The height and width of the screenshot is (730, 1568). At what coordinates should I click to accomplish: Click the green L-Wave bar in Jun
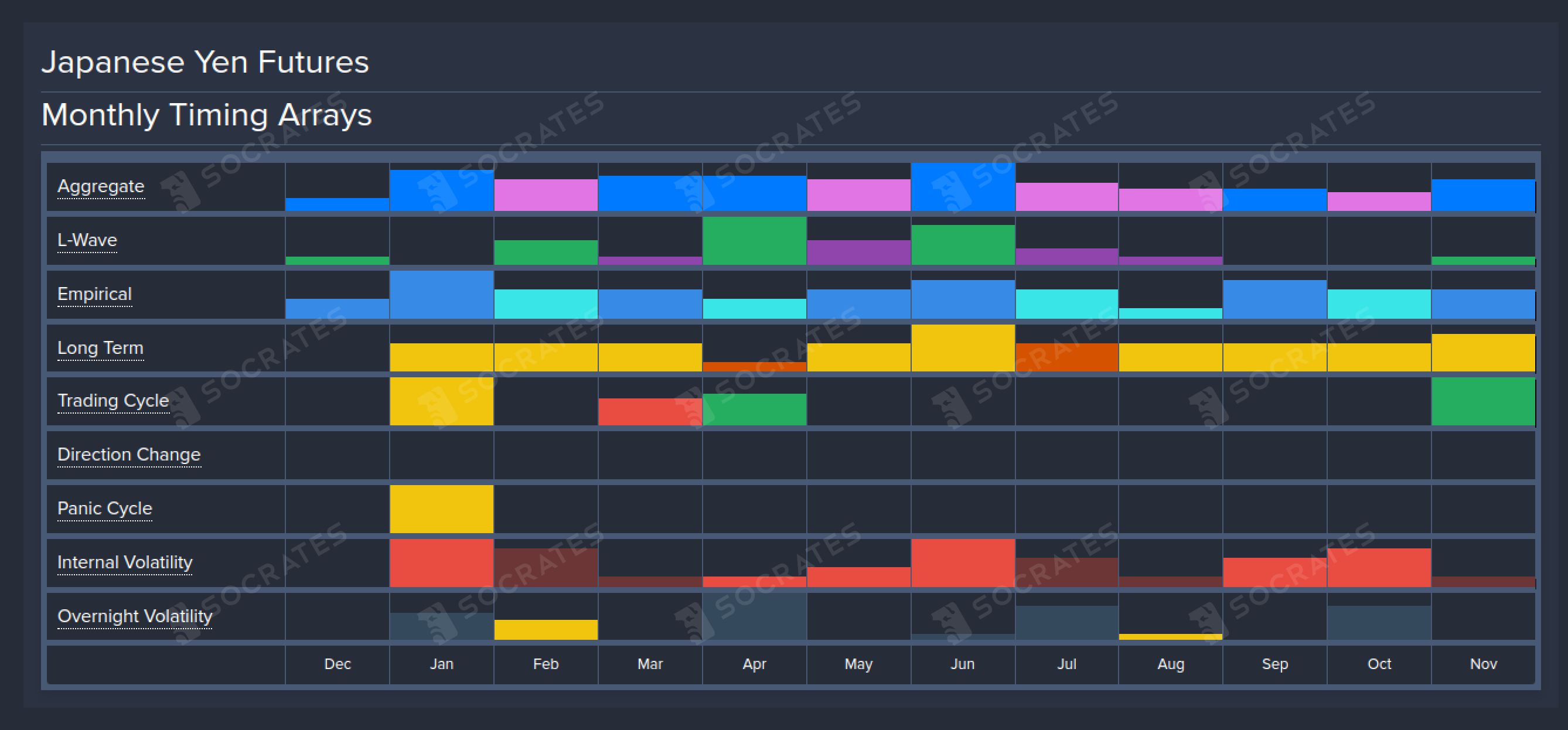(962, 245)
